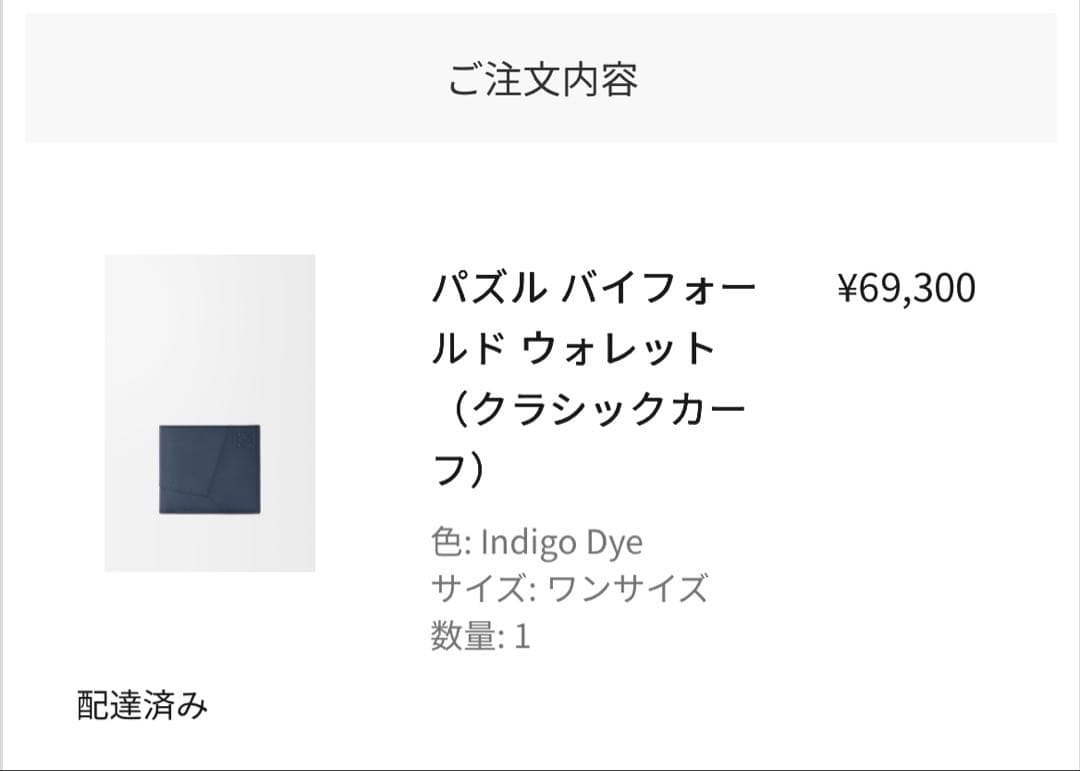The width and height of the screenshot is (1080, 771).
Task: Check the "配達済み" delivery status
Action: click(x=143, y=705)
